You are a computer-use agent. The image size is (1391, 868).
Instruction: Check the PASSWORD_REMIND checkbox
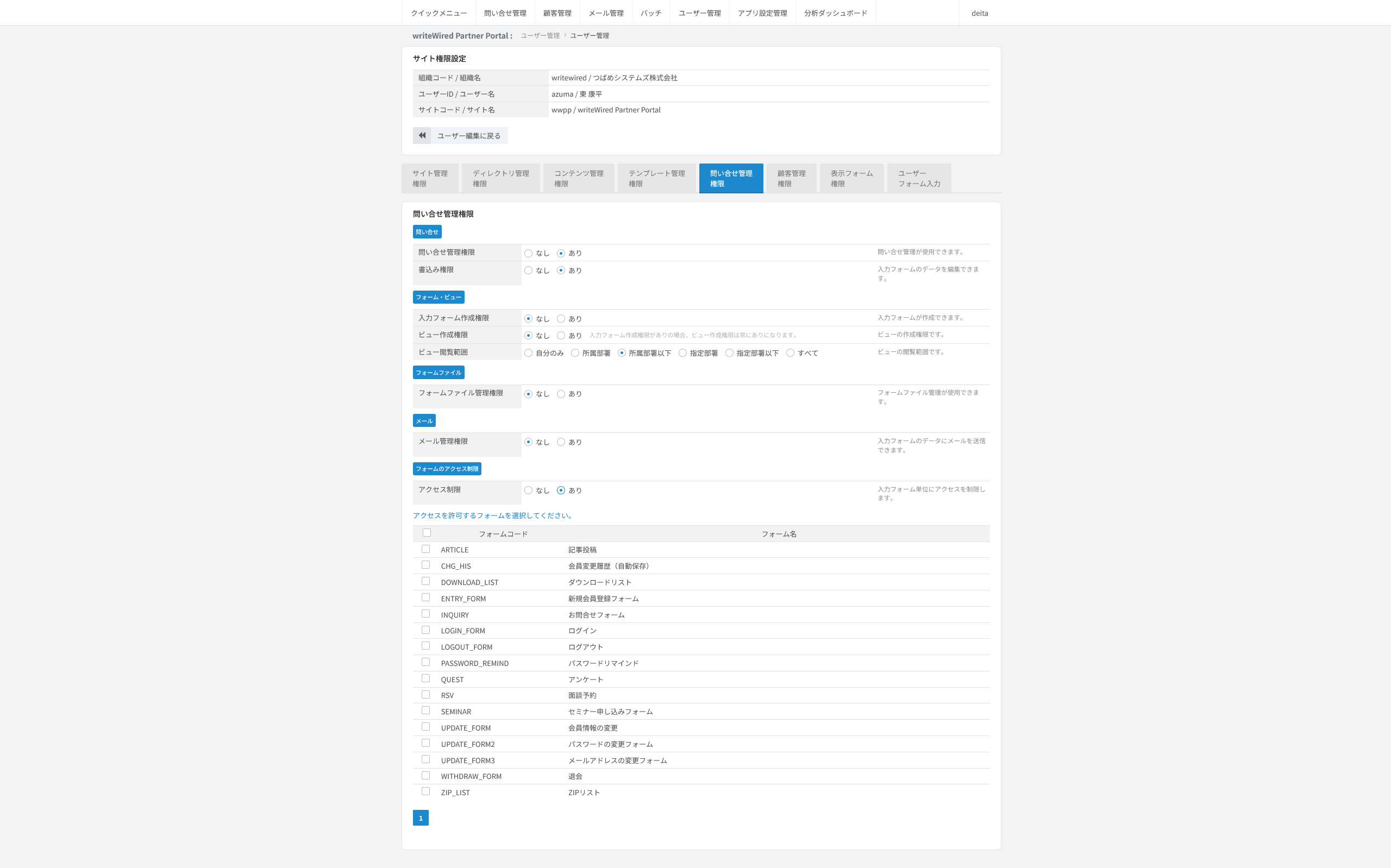(x=425, y=662)
